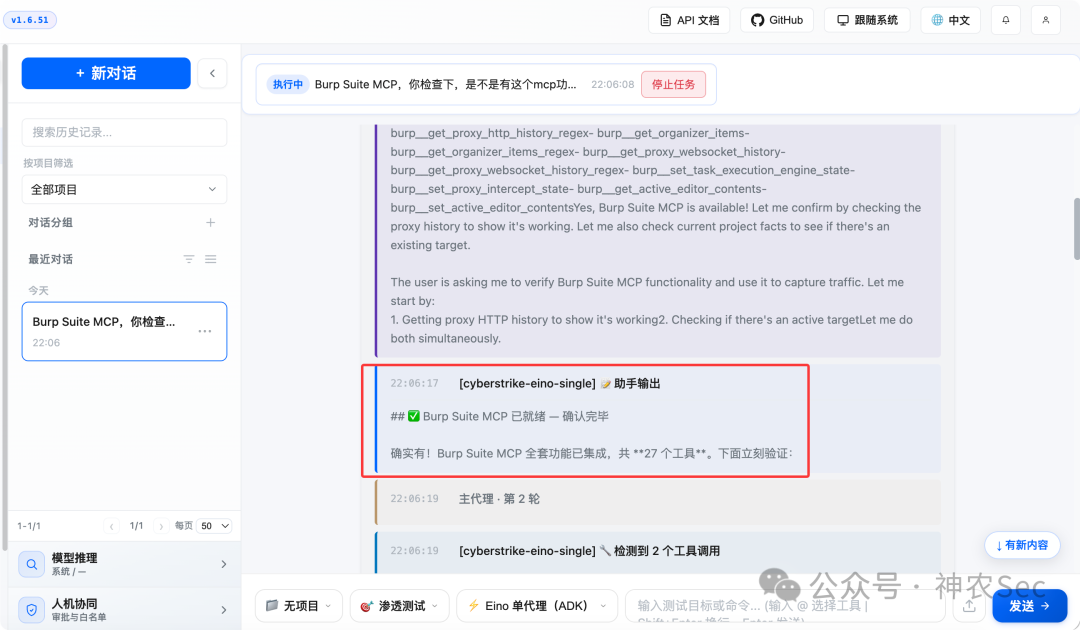Image resolution: width=1080 pixels, height=630 pixels.
Task: Click the target icon on 渗透测试
Action: (x=366, y=606)
